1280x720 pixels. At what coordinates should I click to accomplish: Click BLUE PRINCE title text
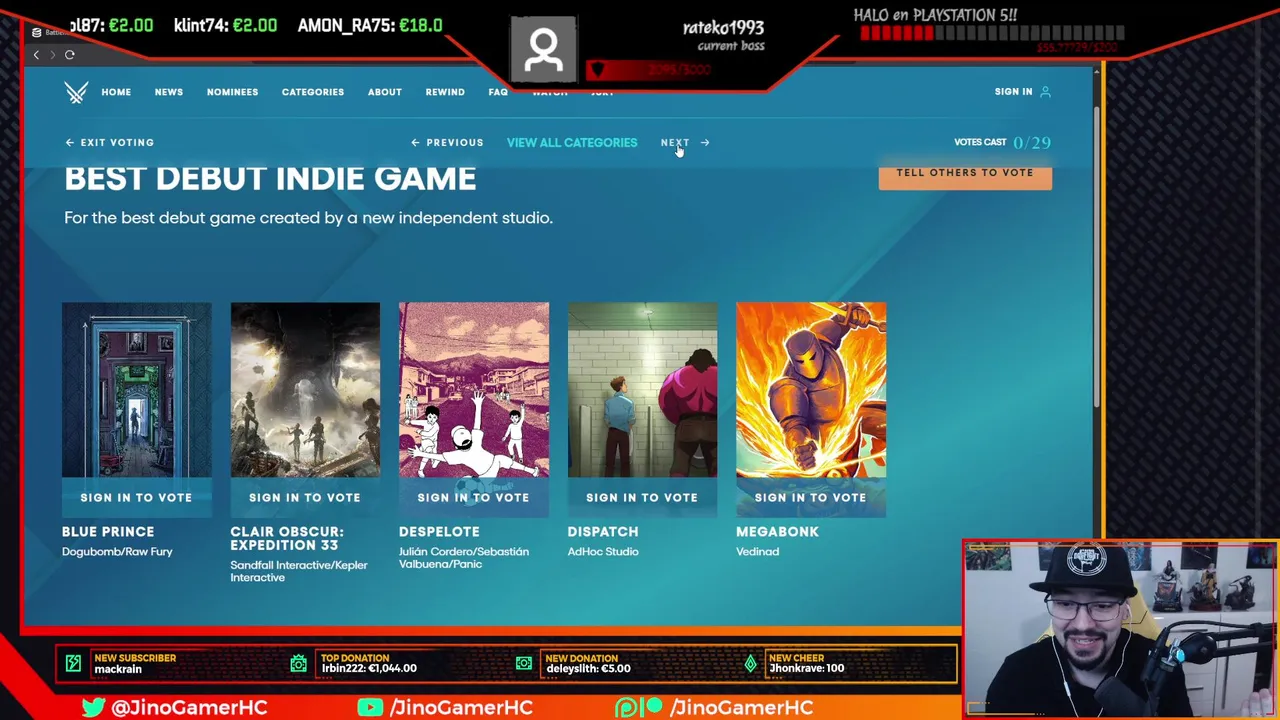108,532
